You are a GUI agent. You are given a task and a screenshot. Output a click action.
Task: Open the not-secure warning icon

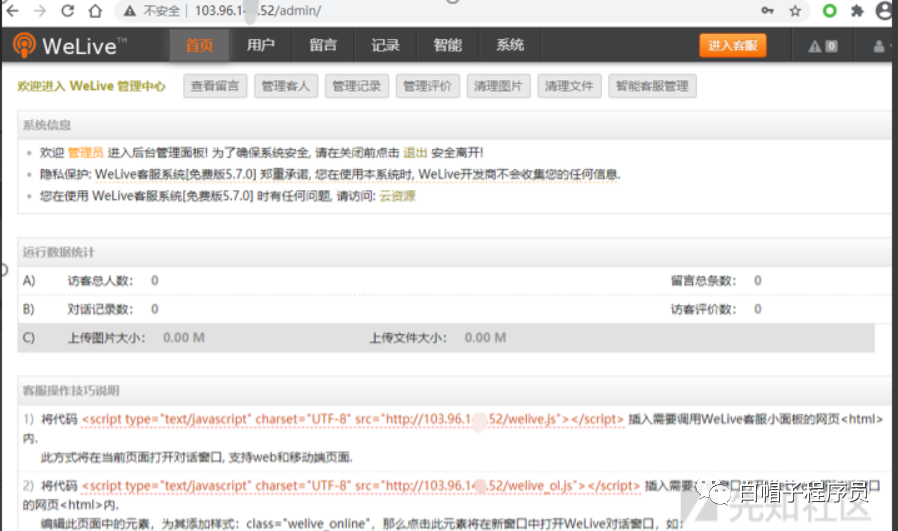130,10
